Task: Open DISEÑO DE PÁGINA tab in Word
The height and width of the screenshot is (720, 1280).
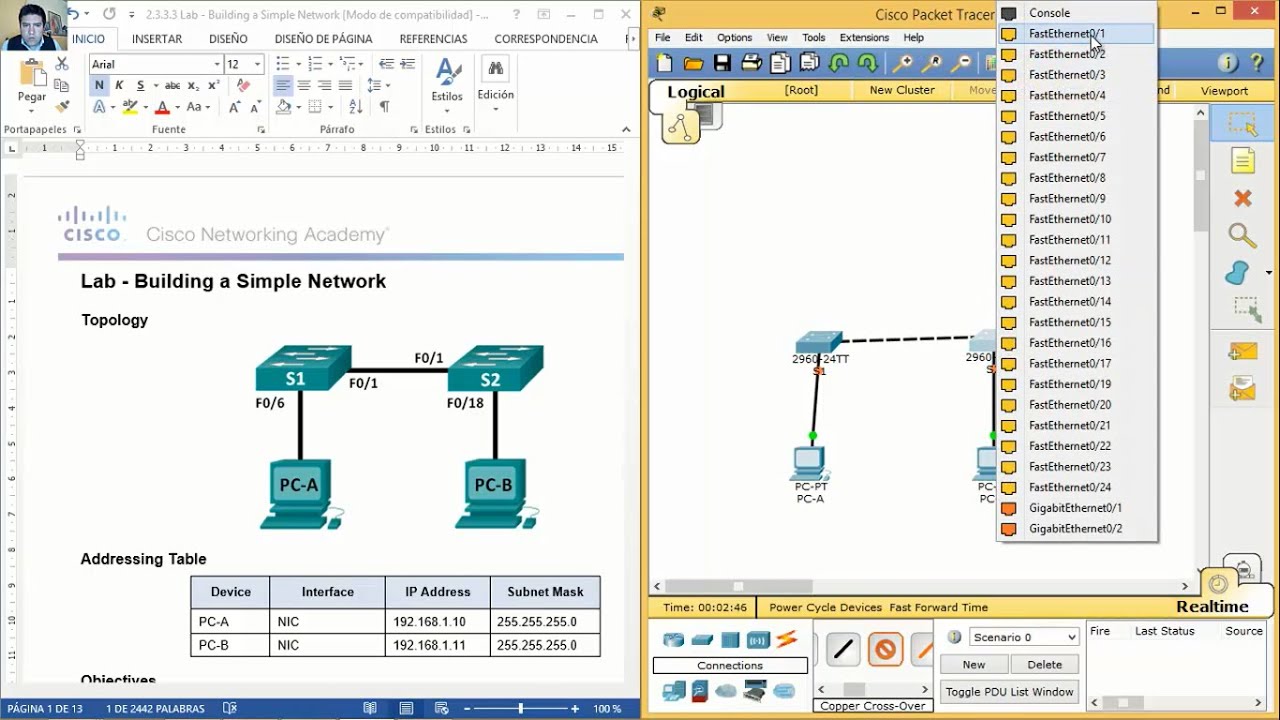Action: tap(323, 39)
